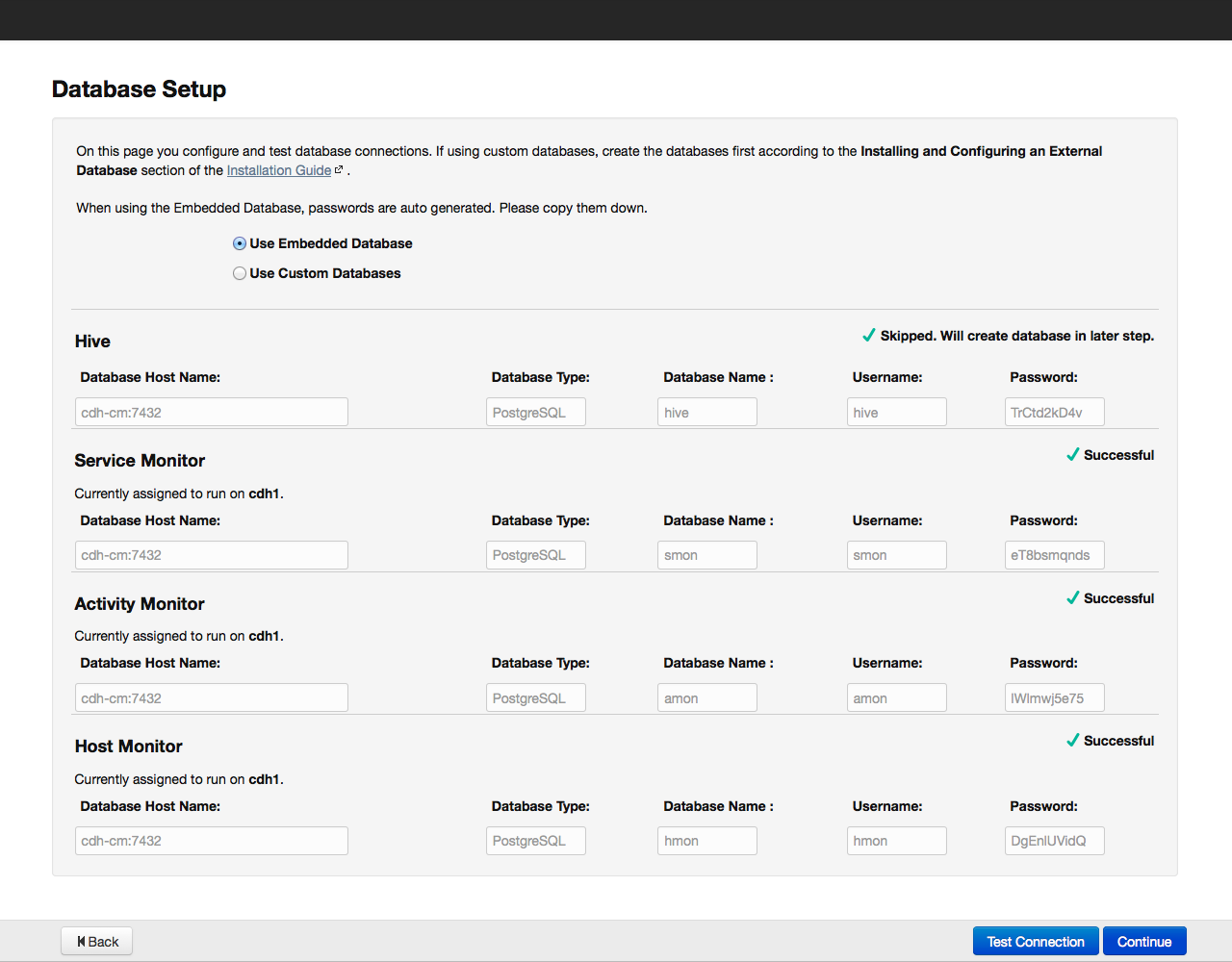The width and height of the screenshot is (1232, 962).
Task: Click the Host Monitor password field DgEnlUVidQ
Action: coord(1054,841)
